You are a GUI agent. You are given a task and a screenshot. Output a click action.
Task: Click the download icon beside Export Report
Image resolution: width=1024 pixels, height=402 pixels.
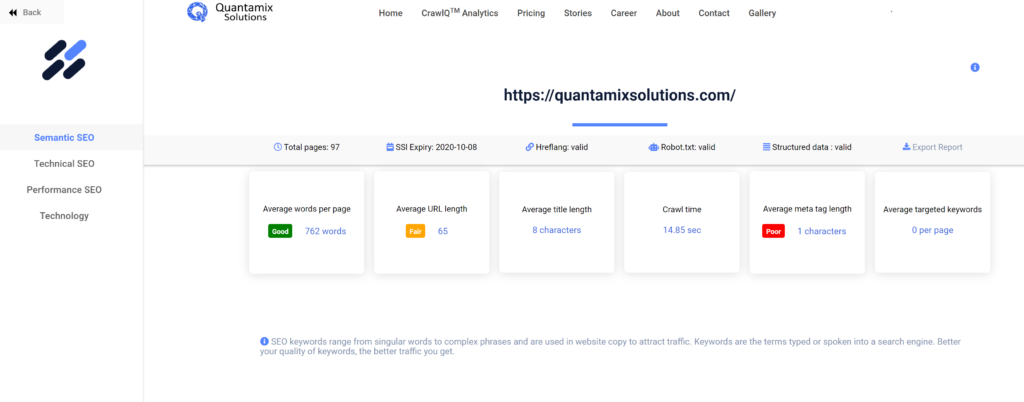tap(906, 147)
